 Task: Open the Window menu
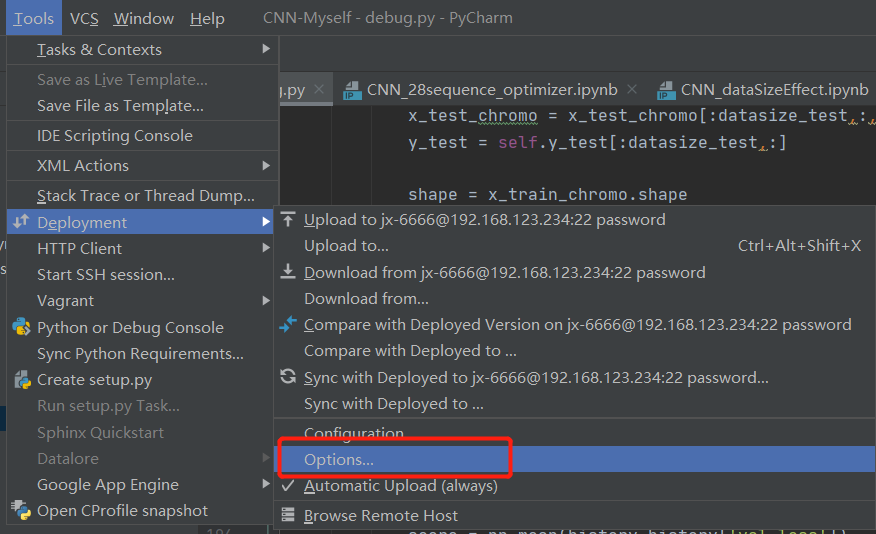[x=144, y=18]
